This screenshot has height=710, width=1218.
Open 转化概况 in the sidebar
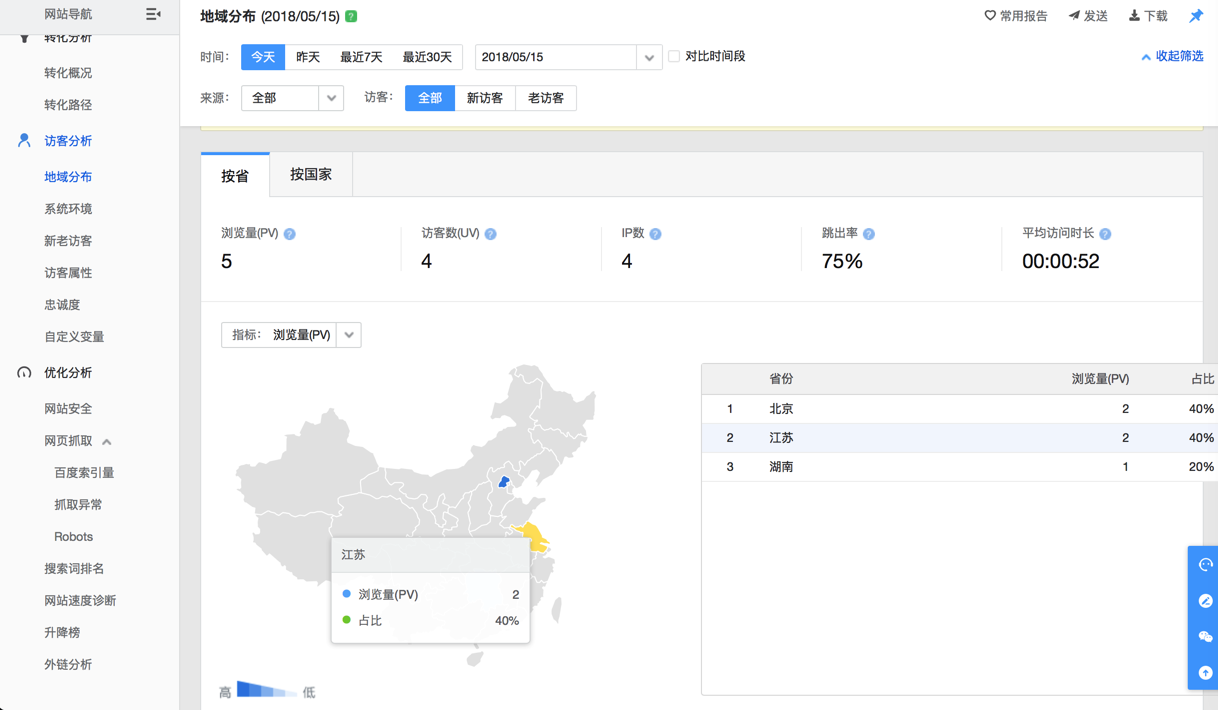pyautogui.click(x=68, y=73)
